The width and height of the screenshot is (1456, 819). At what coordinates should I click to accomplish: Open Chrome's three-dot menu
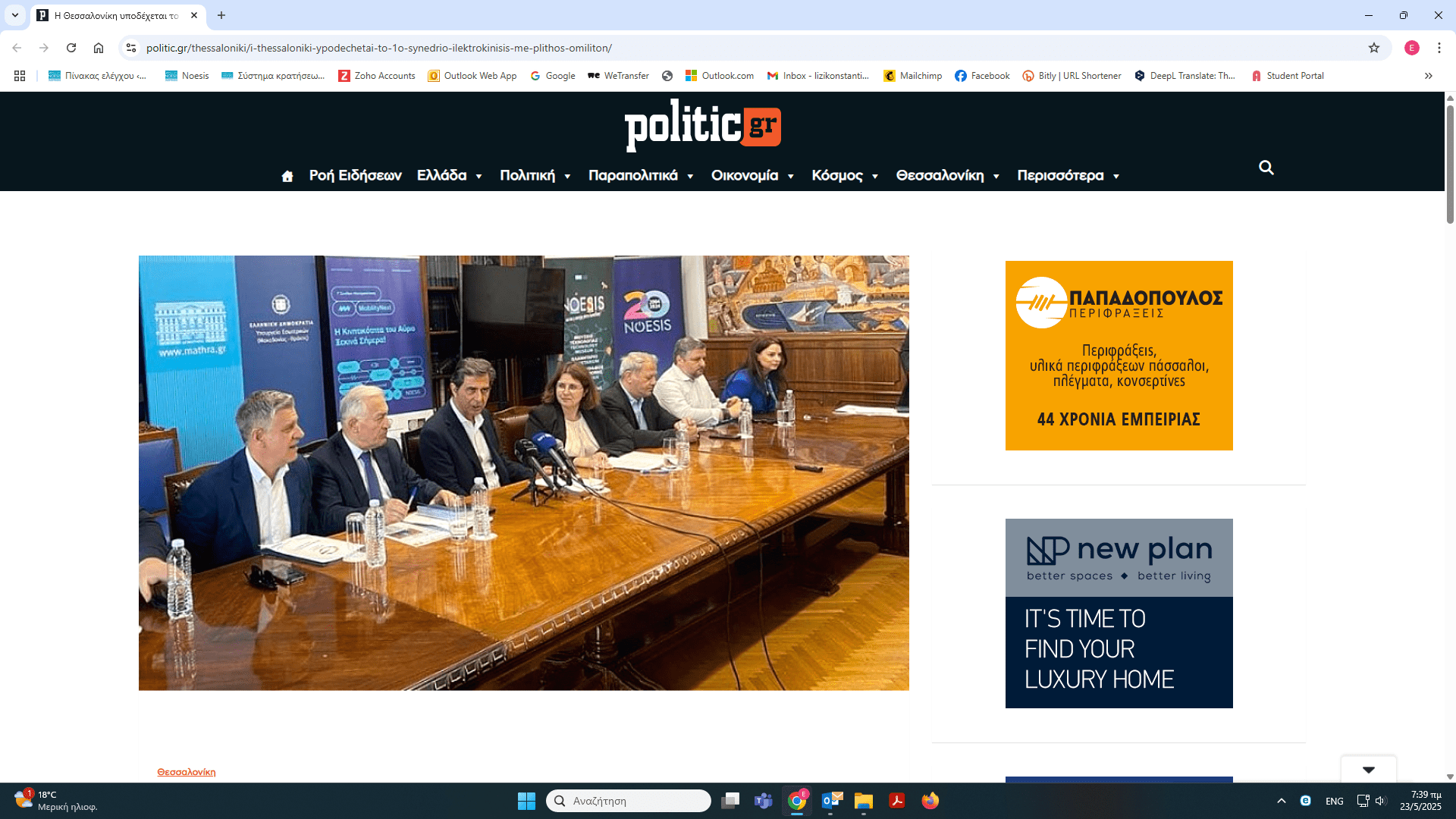1439,48
